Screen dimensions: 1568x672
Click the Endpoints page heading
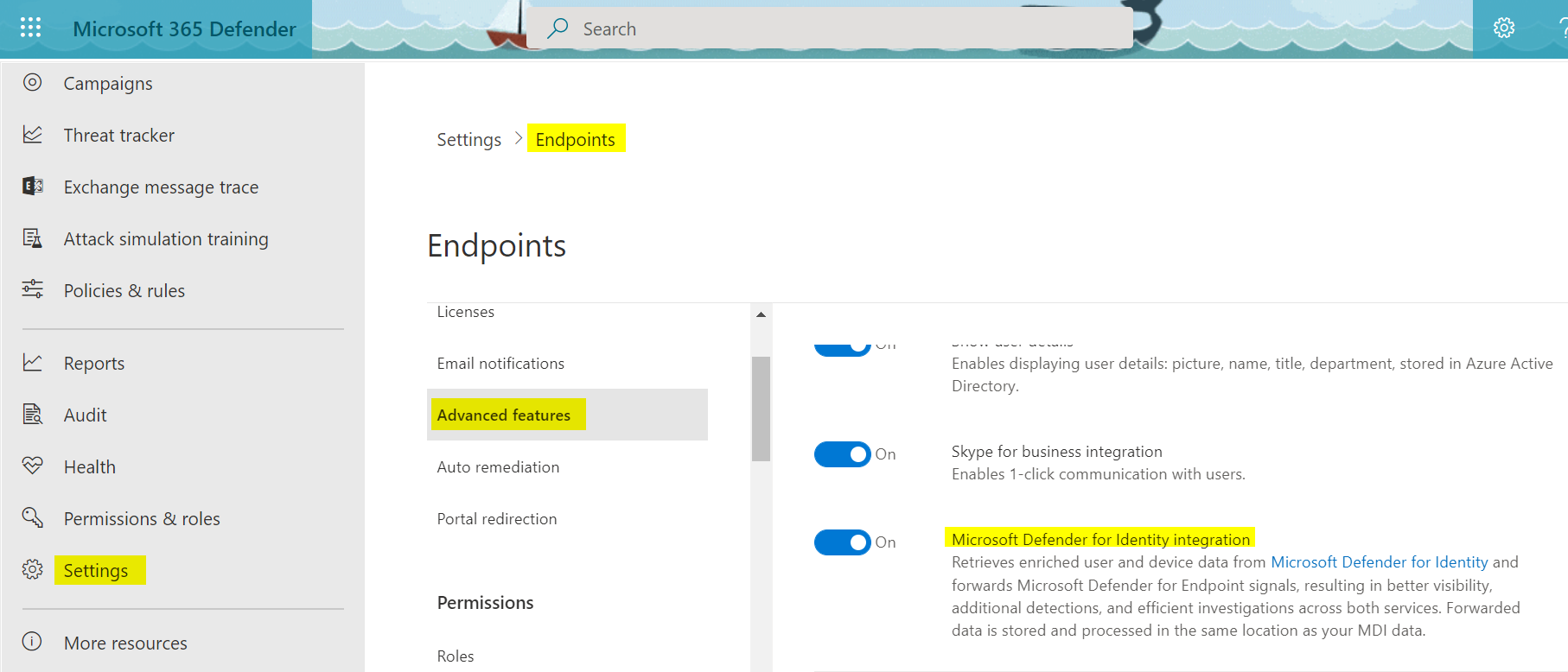(x=497, y=246)
